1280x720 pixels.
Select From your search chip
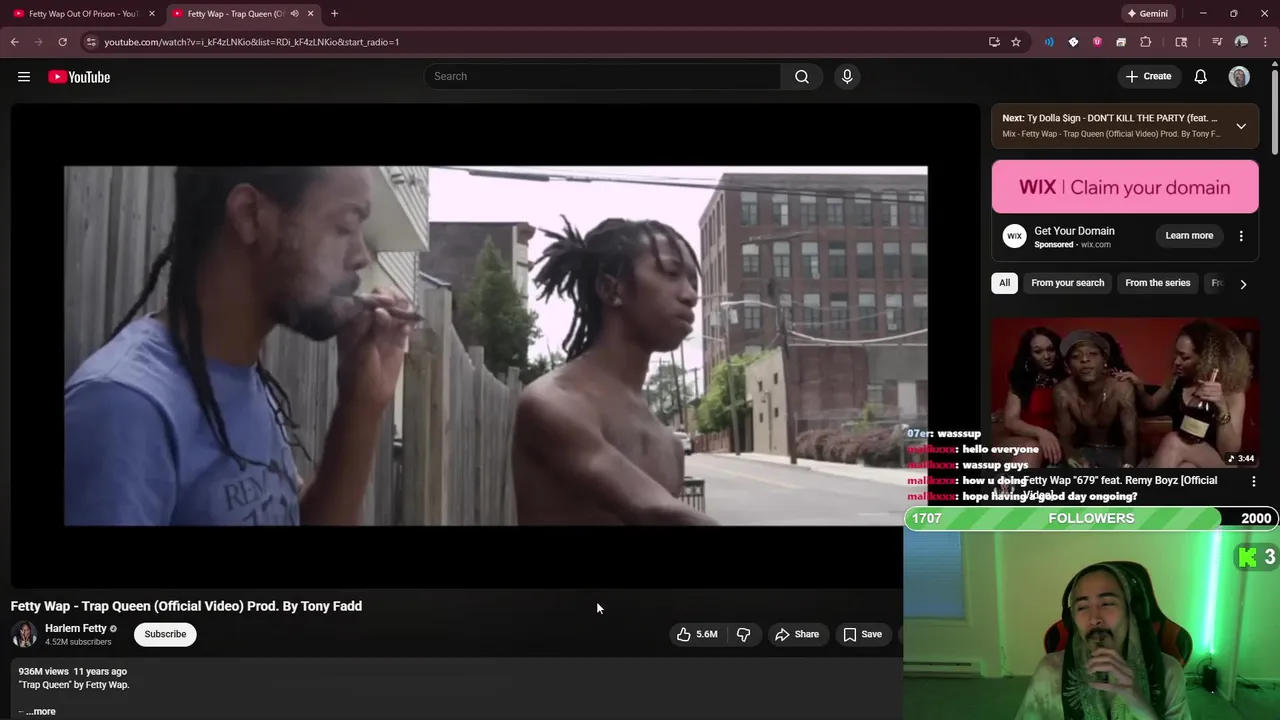1068,283
